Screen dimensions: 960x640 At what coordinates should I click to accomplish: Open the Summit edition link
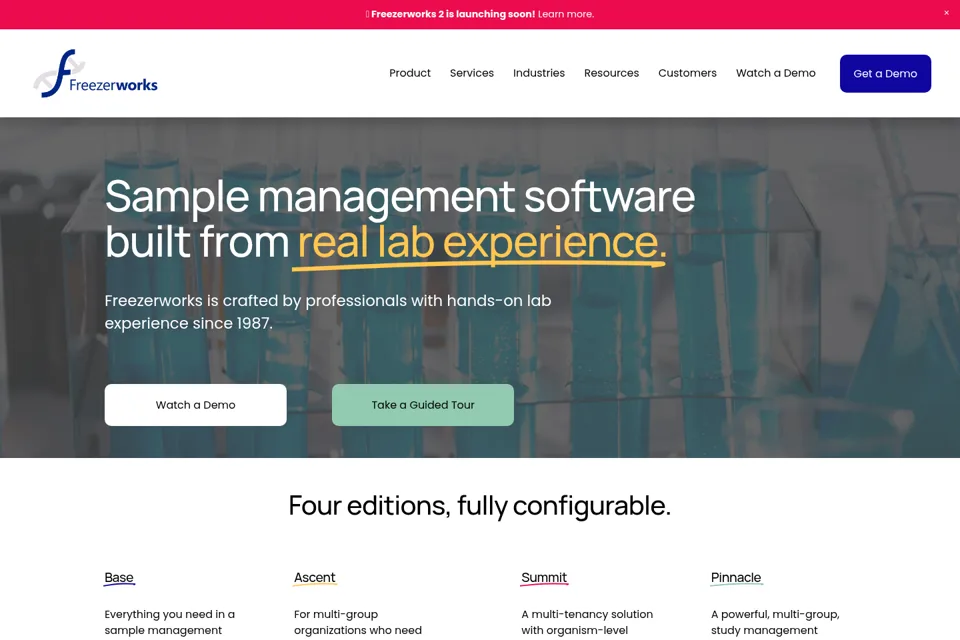point(544,578)
